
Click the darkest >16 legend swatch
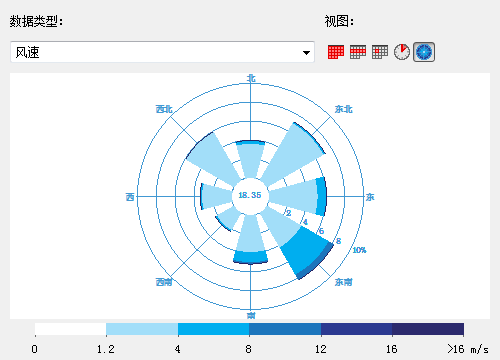428,329
